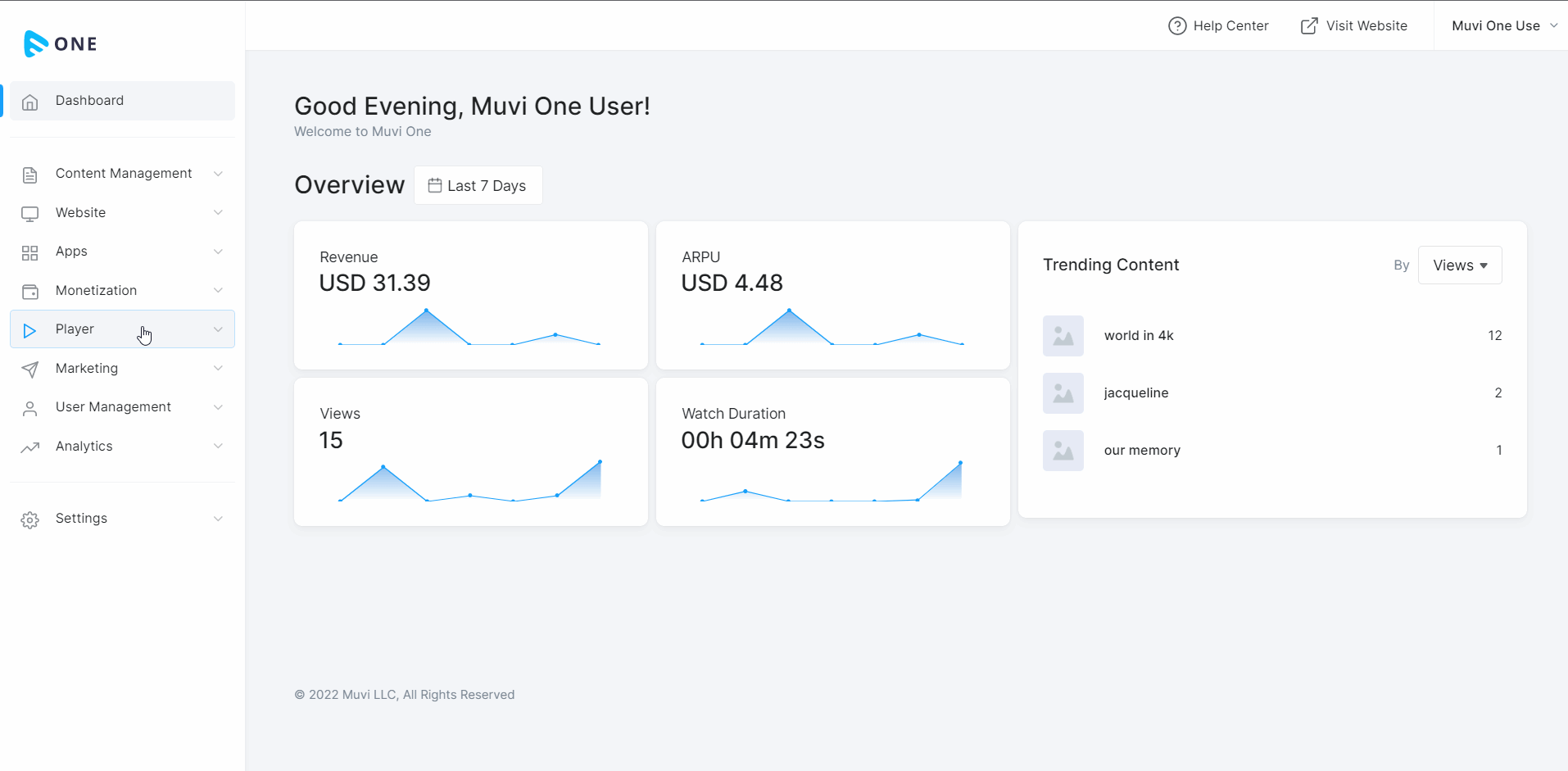Click the Monetization wallet icon
Screen dimensions: 1568x771
click(x=30, y=292)
